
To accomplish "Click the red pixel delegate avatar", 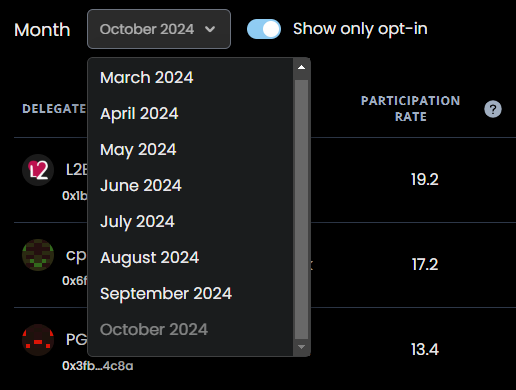I will pyautogui.click(x=38, y=340).
